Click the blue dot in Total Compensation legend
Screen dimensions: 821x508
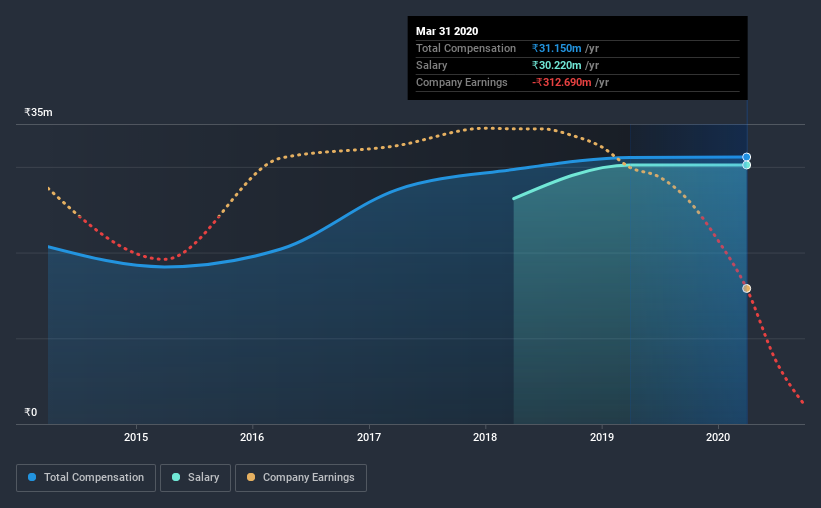32,477
